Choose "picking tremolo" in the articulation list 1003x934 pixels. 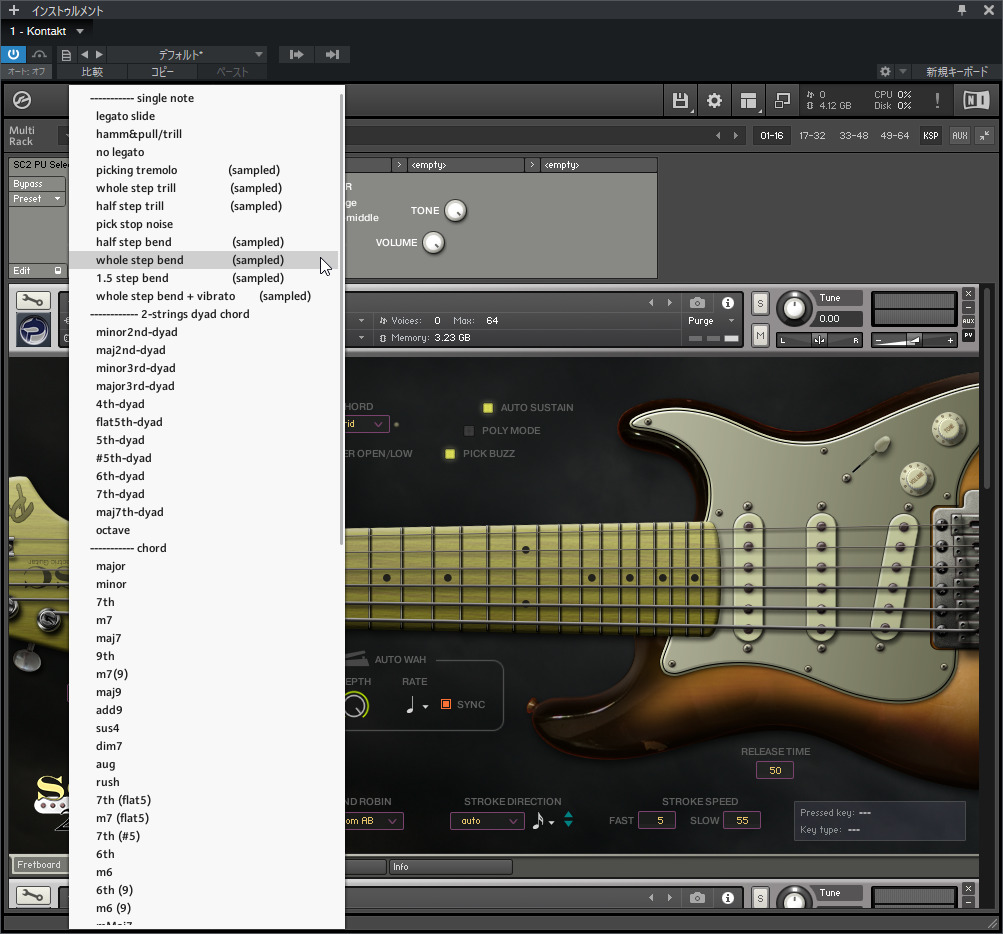pyautogui.click(x=136, y=170)
